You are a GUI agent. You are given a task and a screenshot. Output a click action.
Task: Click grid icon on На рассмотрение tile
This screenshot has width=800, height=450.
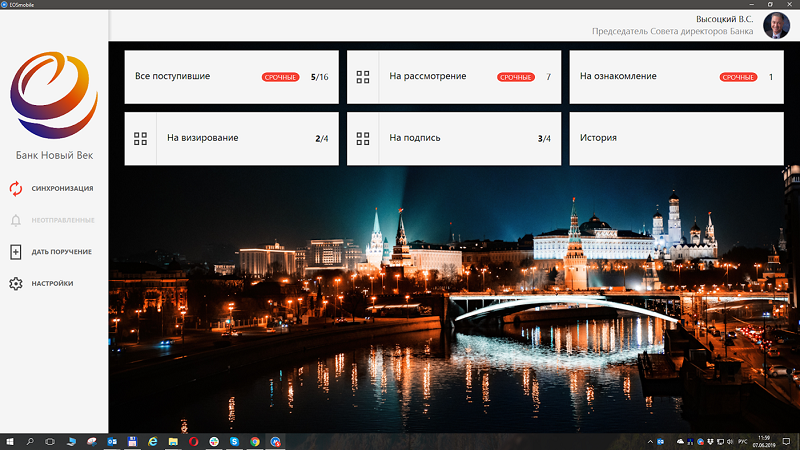(363, 77)
